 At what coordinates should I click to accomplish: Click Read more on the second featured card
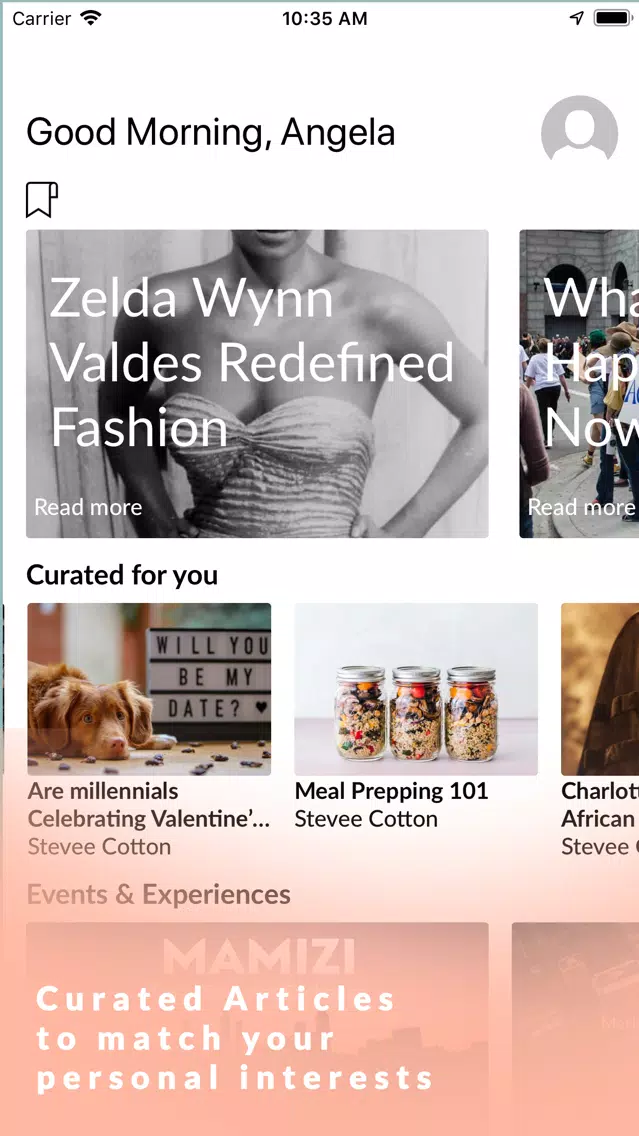[582, 507]
